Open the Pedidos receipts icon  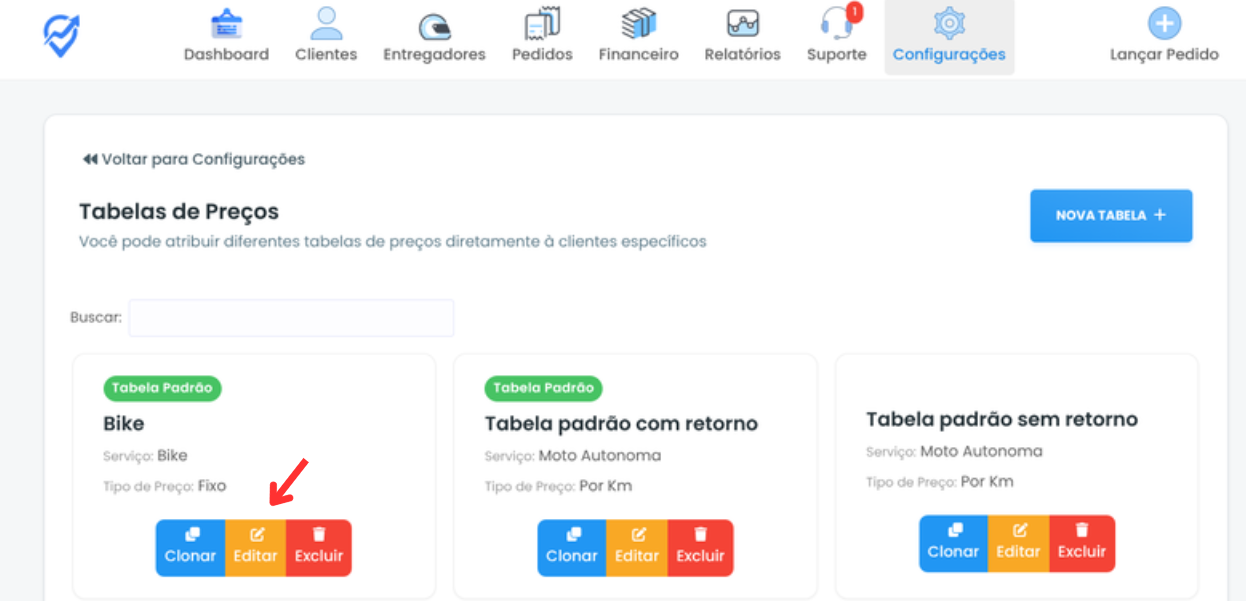[x=542, y=24]
